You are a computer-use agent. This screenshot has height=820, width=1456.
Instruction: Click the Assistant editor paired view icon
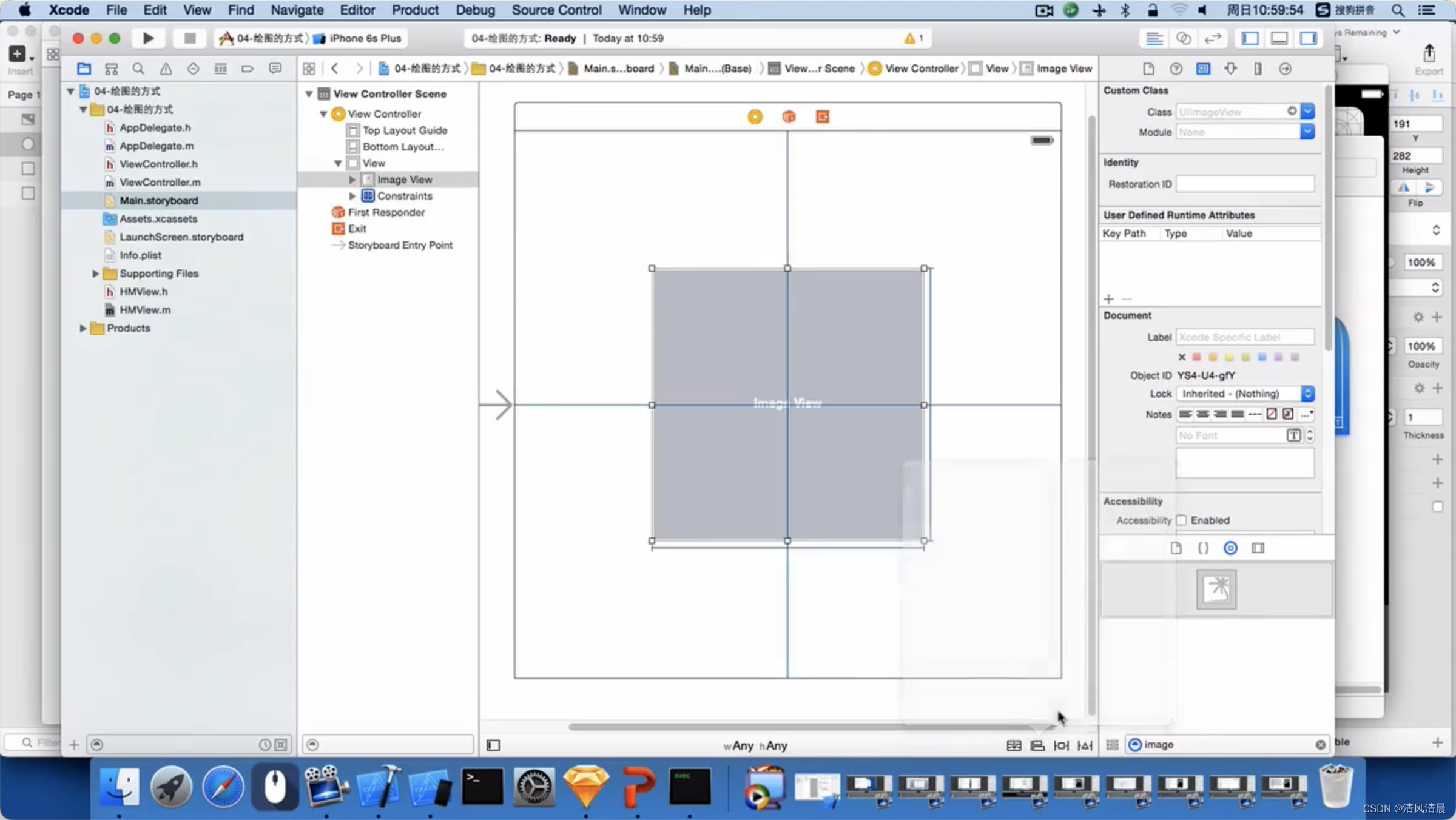click(x=1185, y=38)
